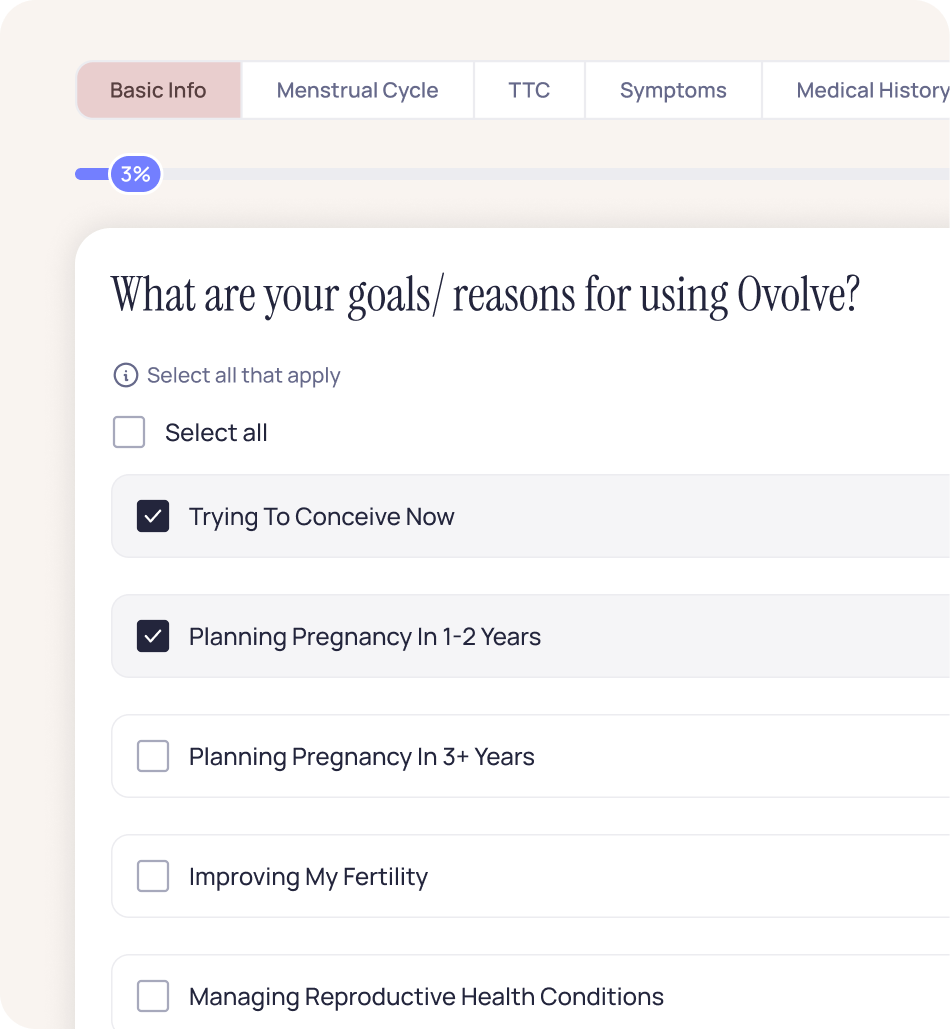Select the Symptoms tab
The width and height of the screenshot is (950, 1029).
pyautogui.click(x=673, y=91)
